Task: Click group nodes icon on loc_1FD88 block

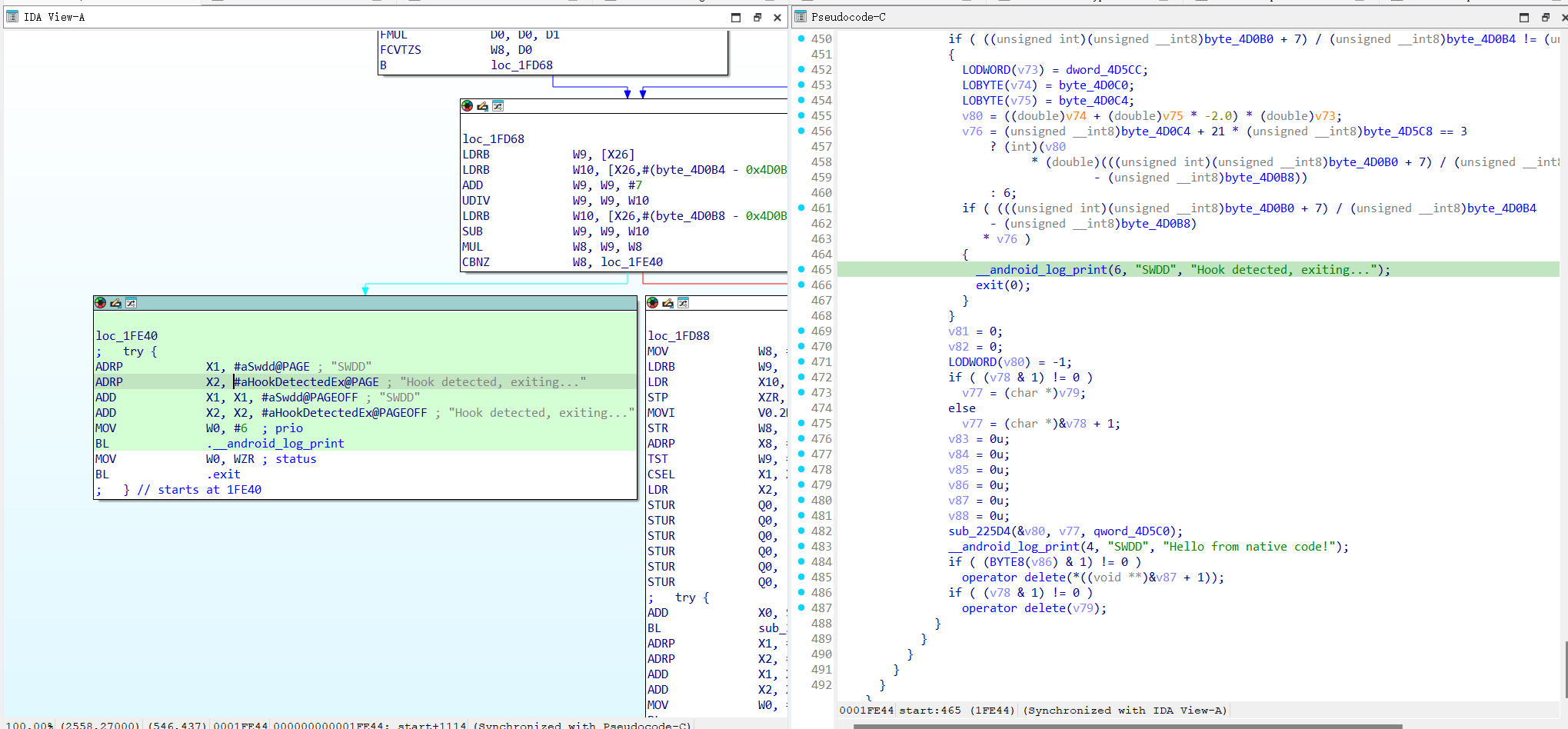Action: pyautogui.click(x=684, y=303)
